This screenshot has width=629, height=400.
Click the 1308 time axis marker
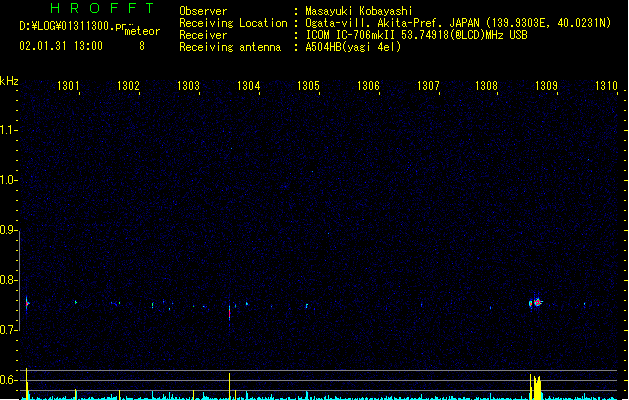point(486,86)
